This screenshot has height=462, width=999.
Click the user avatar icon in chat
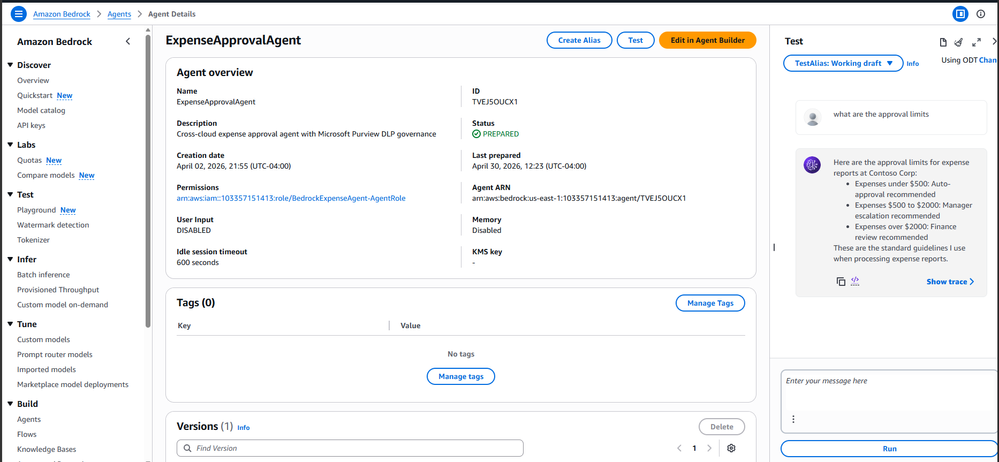(x=812, y=118)
